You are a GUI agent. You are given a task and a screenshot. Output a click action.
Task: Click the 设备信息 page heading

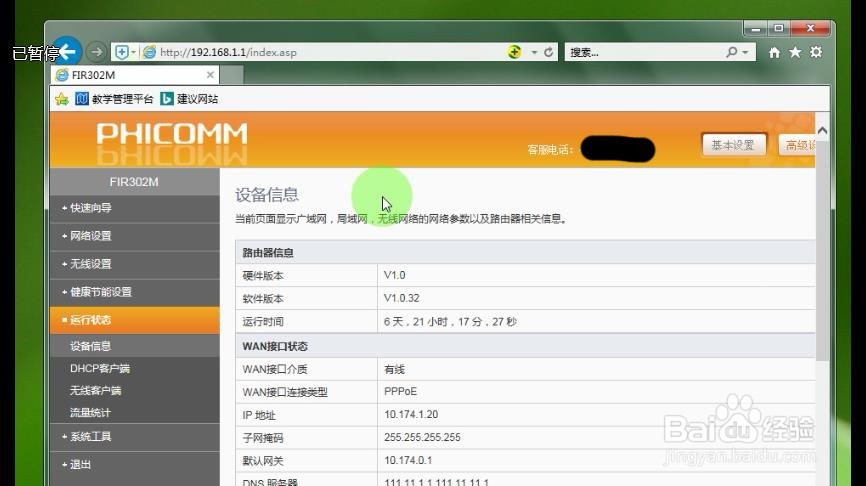267,194
